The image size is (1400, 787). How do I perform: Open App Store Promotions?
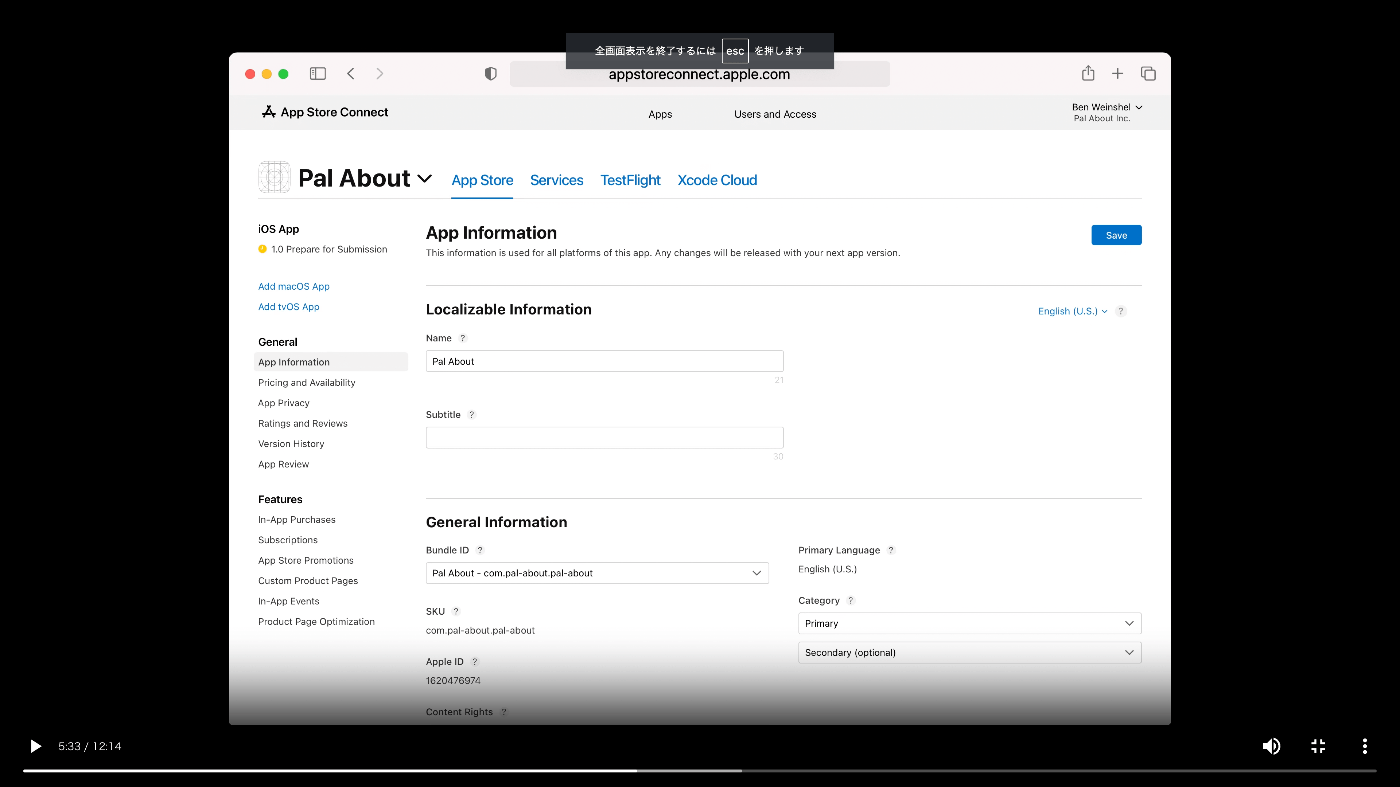point(306,561)
